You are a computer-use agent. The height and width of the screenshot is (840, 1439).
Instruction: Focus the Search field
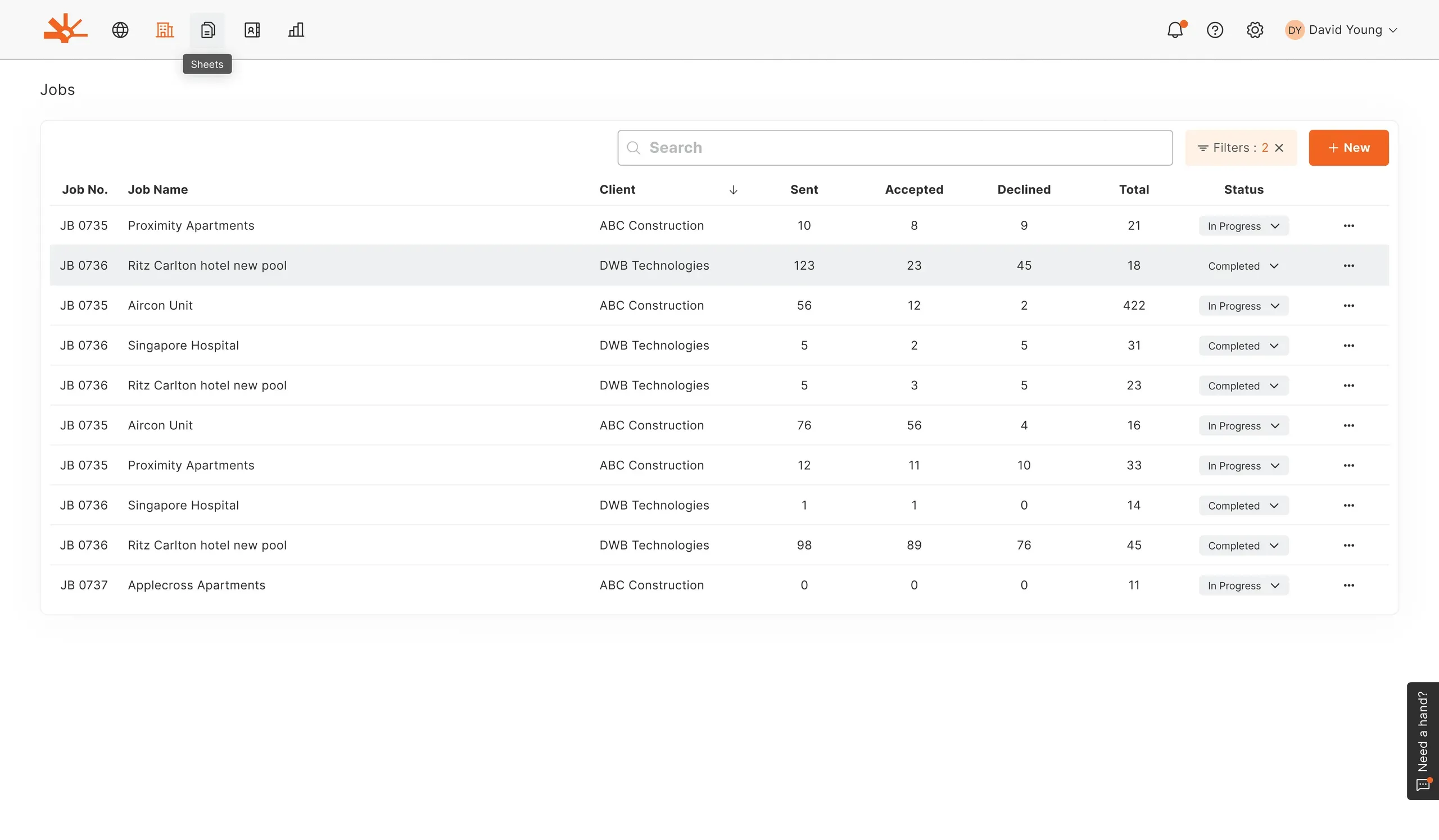point(895,148)
